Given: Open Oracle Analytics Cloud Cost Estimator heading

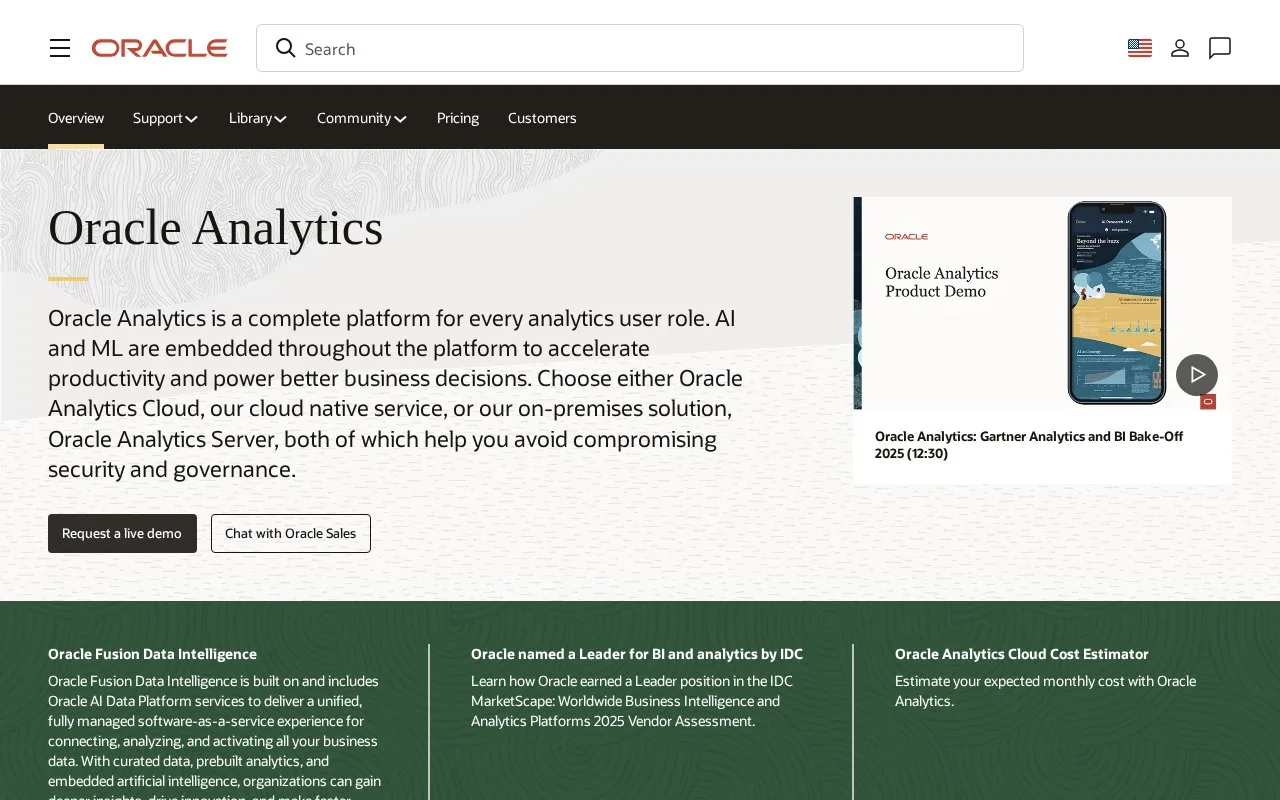Looking at the screenshot, I should (1021, 654).
